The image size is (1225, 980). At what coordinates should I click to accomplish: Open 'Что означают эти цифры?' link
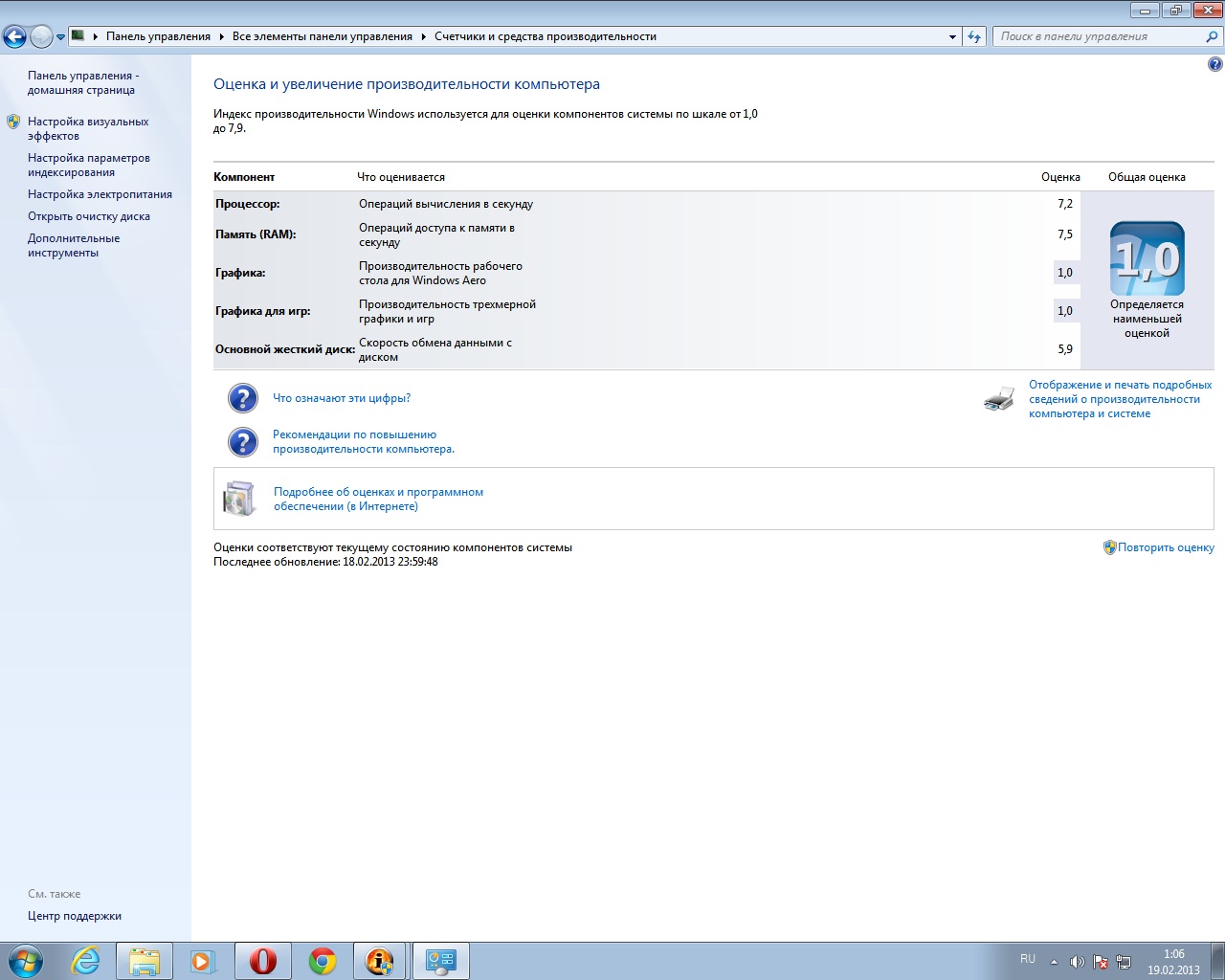coord(342,398)
